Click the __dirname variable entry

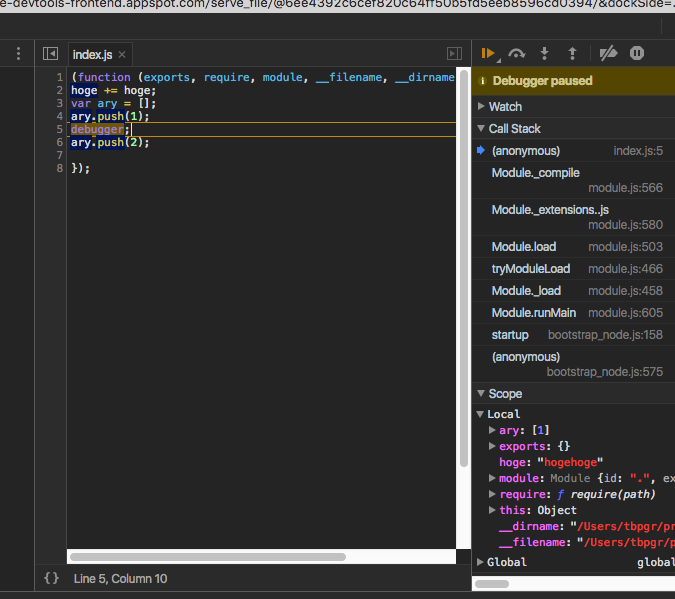587,526
